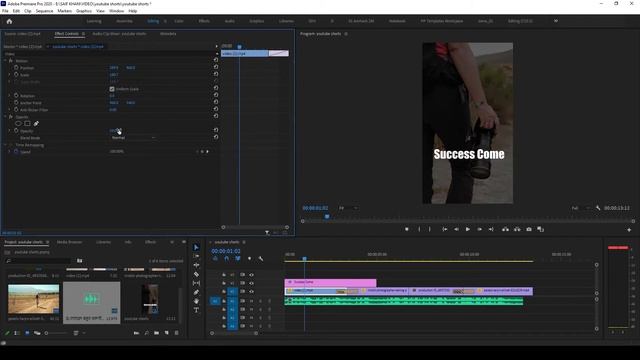Toggle Snap in the timeline

click(x=227, y=258)
